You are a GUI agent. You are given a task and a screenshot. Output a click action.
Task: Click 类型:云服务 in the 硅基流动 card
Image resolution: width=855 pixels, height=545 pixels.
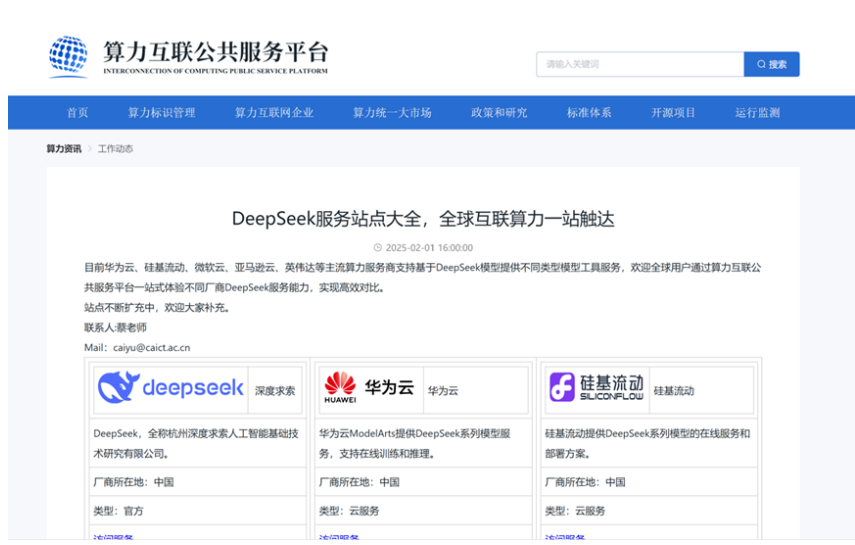click(x=575, y=511)
